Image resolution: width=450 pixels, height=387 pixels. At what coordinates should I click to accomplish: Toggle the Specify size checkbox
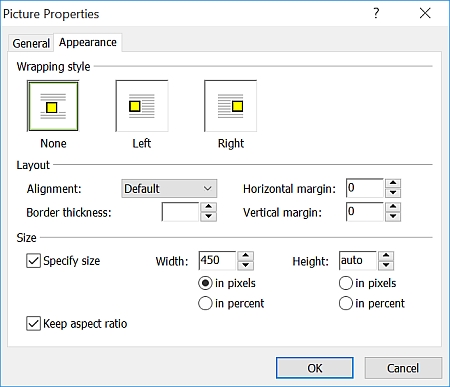33,261
